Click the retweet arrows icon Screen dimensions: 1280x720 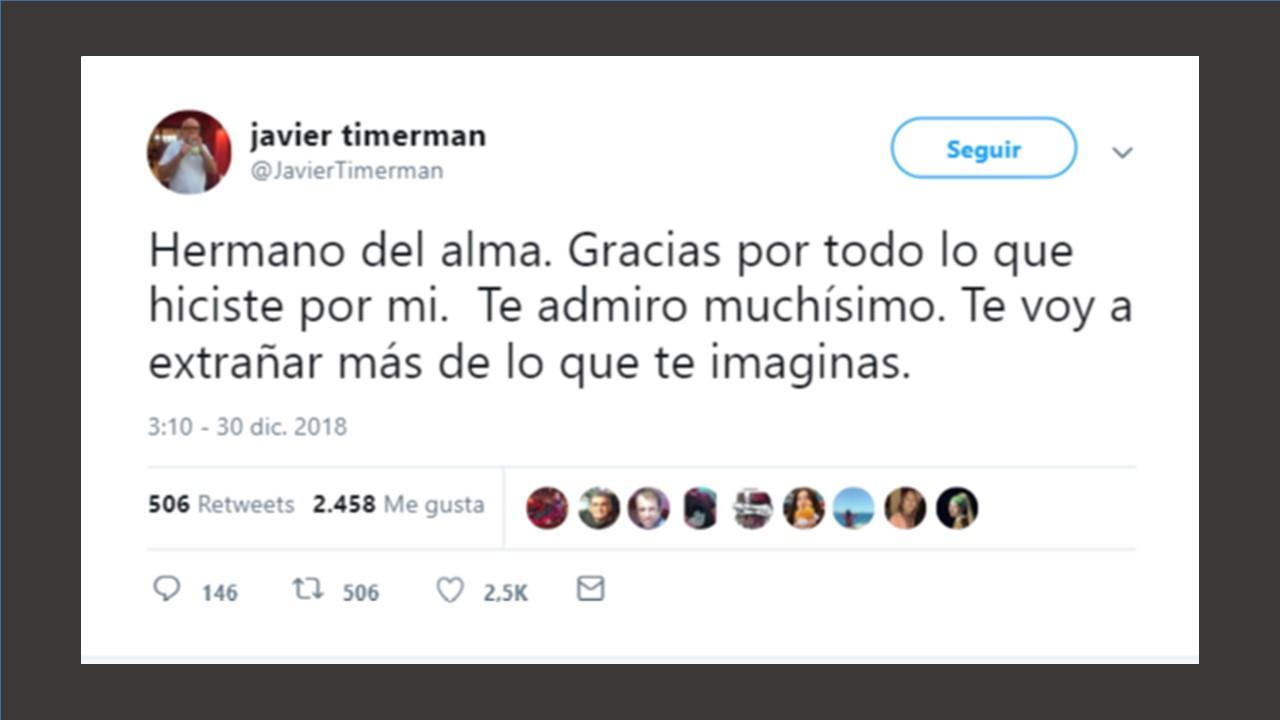click(308, 590)
